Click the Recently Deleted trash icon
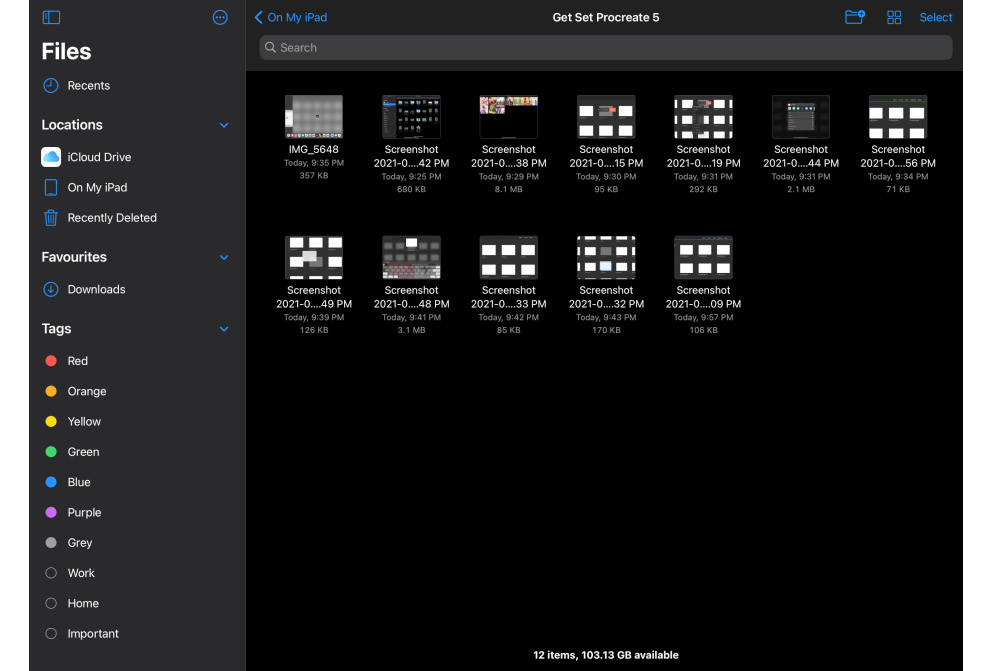Viewport: 991px width, 671px height. point(51,217)
